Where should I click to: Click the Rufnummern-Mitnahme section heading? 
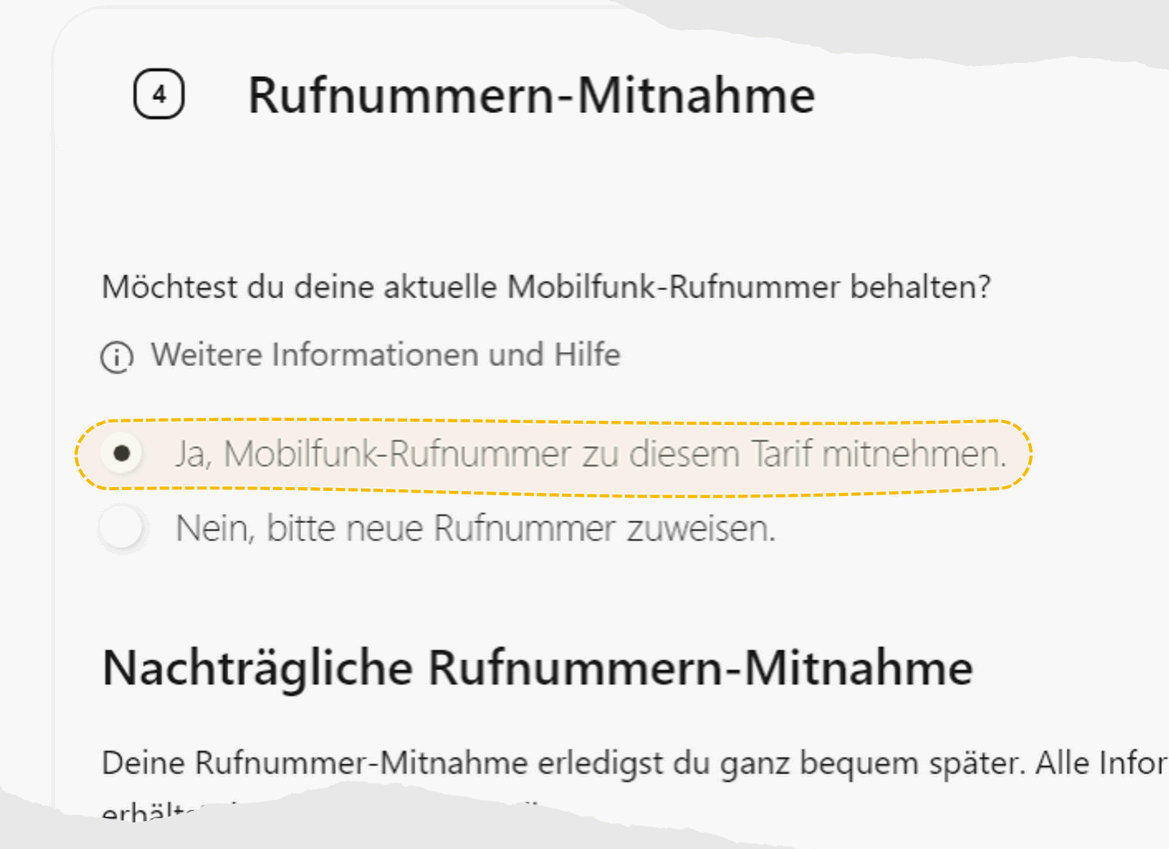pos(532,95)
